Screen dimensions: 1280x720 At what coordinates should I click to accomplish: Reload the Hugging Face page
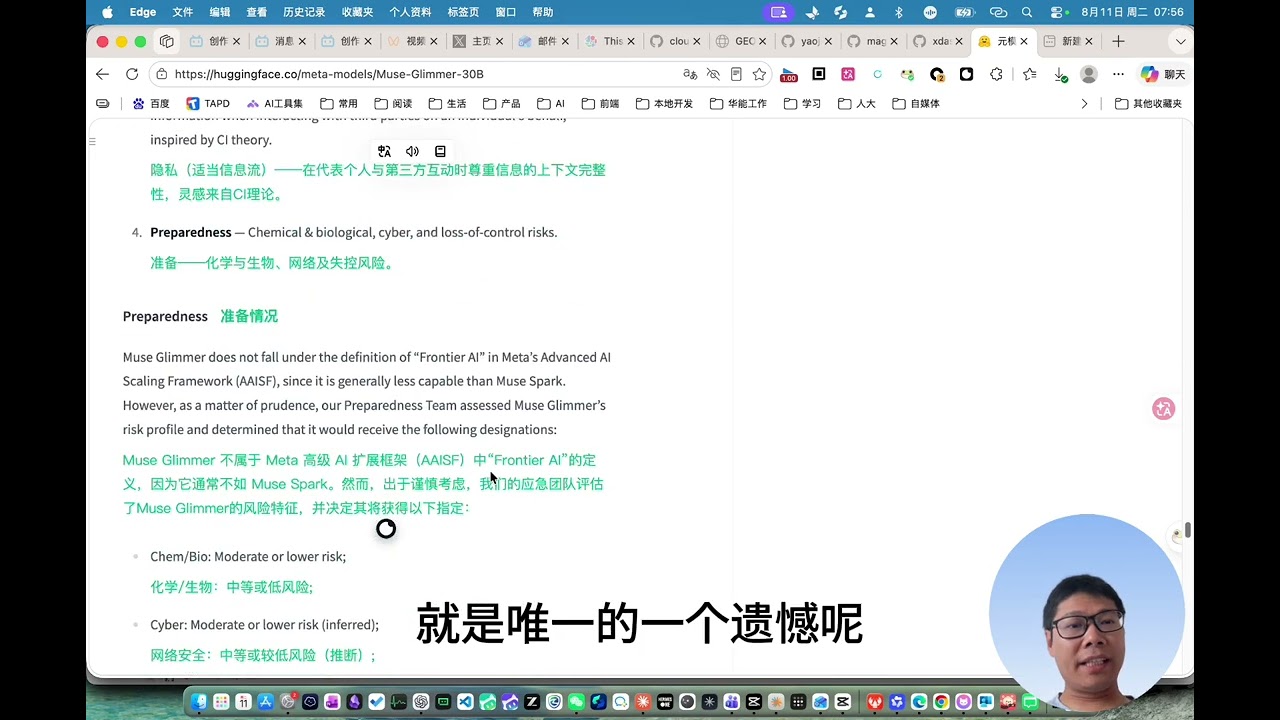pyautogui.click(x=132, y=74)
